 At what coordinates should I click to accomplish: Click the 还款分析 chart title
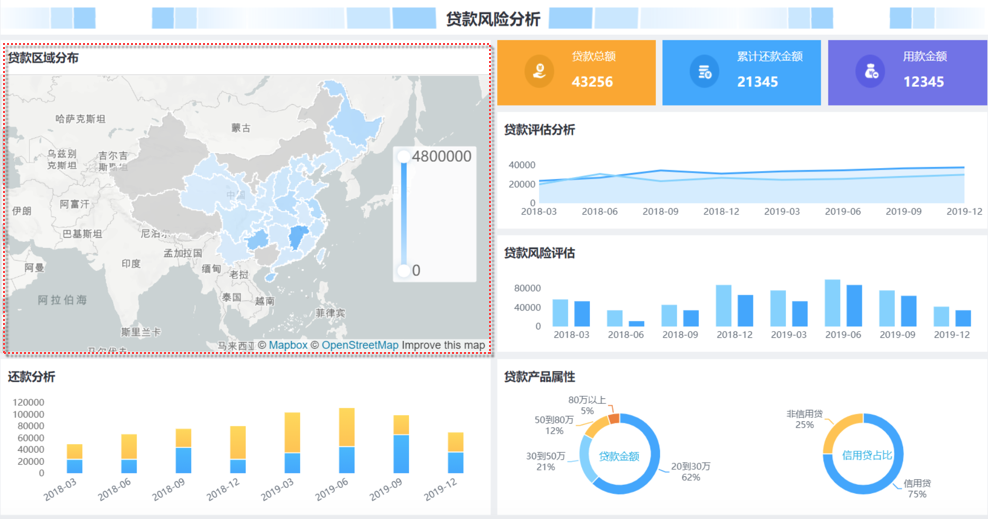(x=32, y=377)
